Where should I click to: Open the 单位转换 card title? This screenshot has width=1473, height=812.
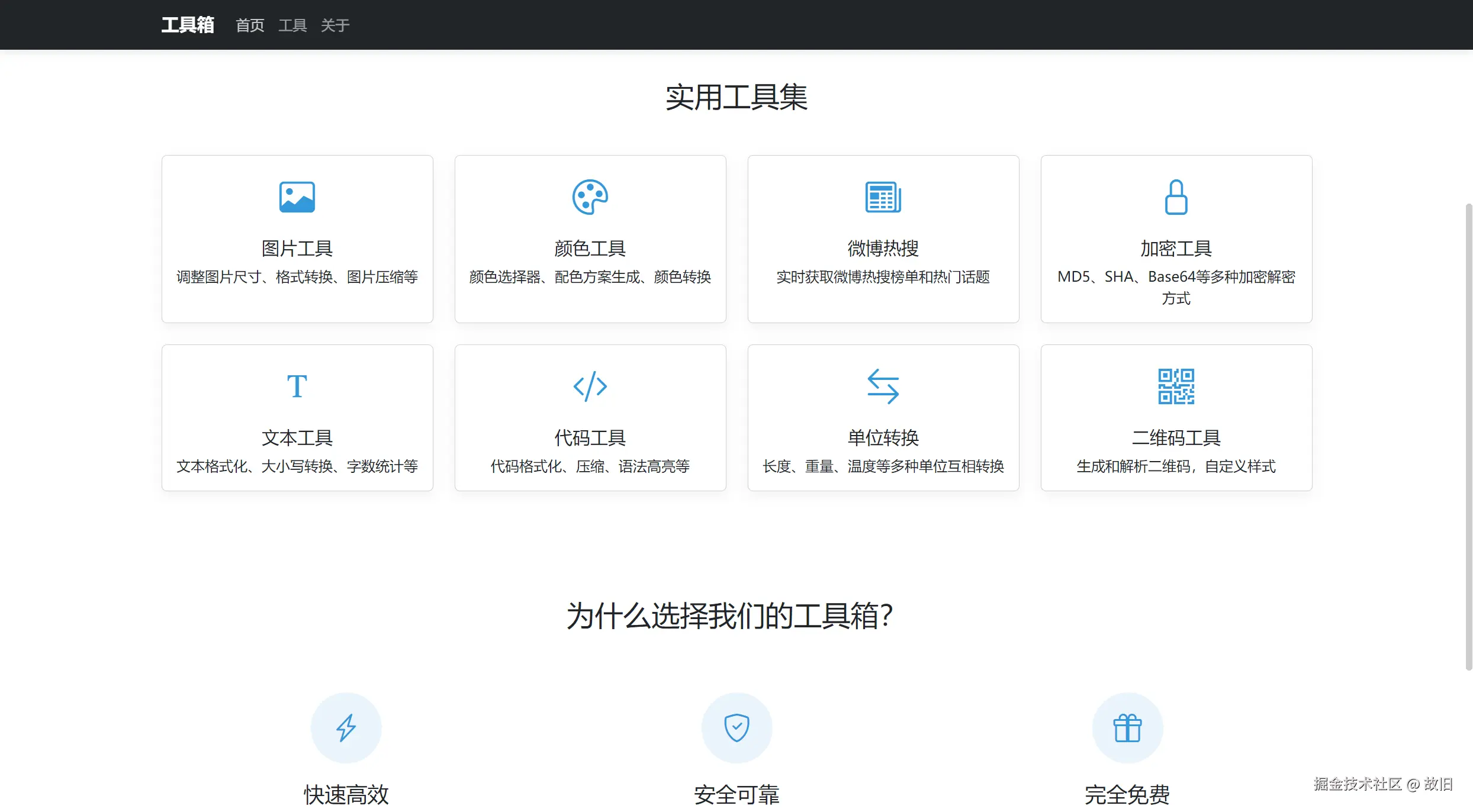883,438
